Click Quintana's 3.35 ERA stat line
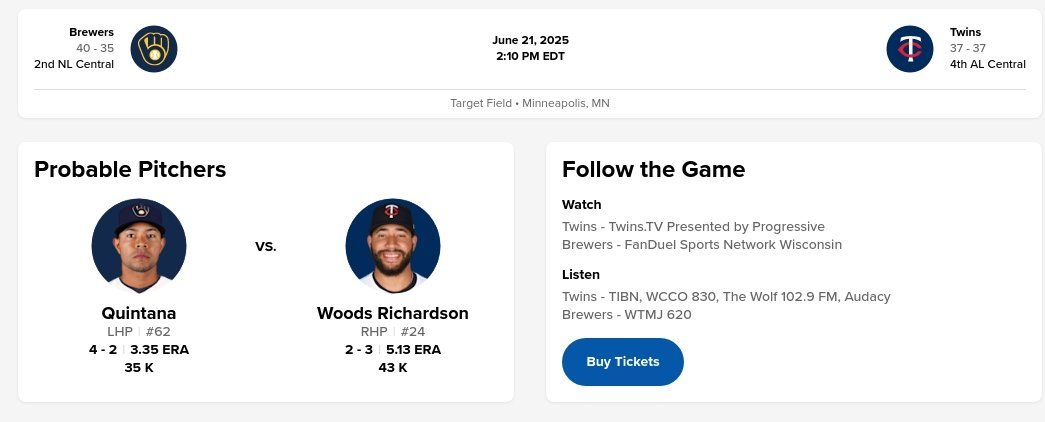Screen dimensions: 1045x422 coord(139,350)
